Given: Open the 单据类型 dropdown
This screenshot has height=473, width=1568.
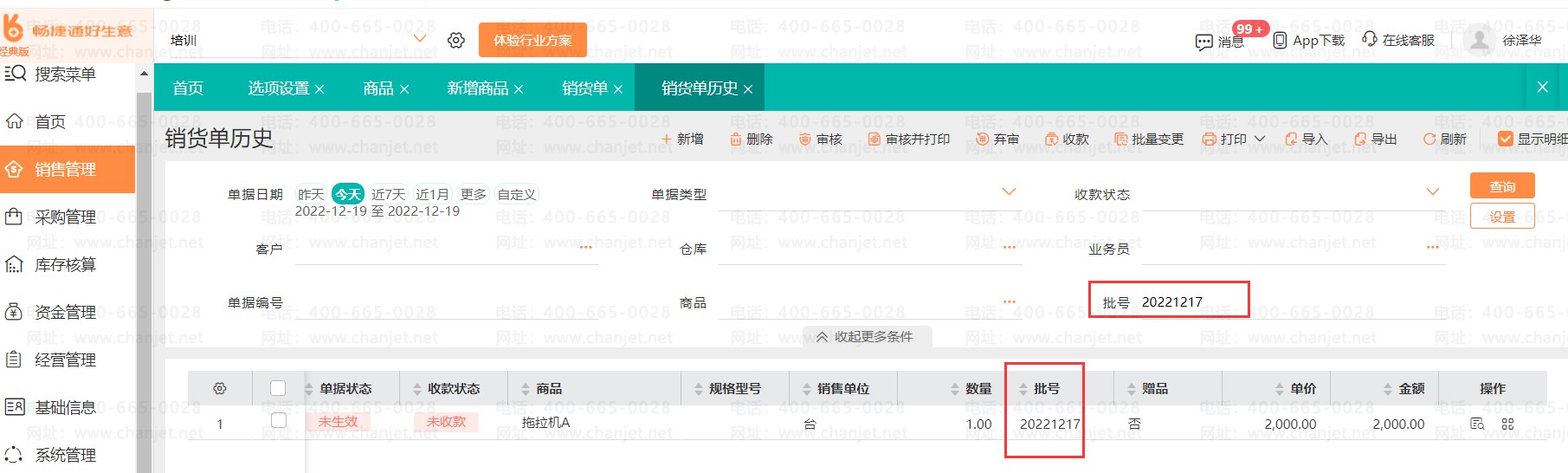Looking at the screenshot, I should (x=1009, y=191).
